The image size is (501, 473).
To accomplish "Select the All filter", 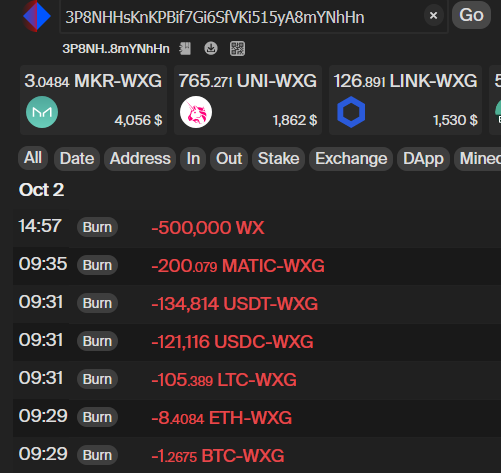I will pyautogui.click(x=33, y=158).
